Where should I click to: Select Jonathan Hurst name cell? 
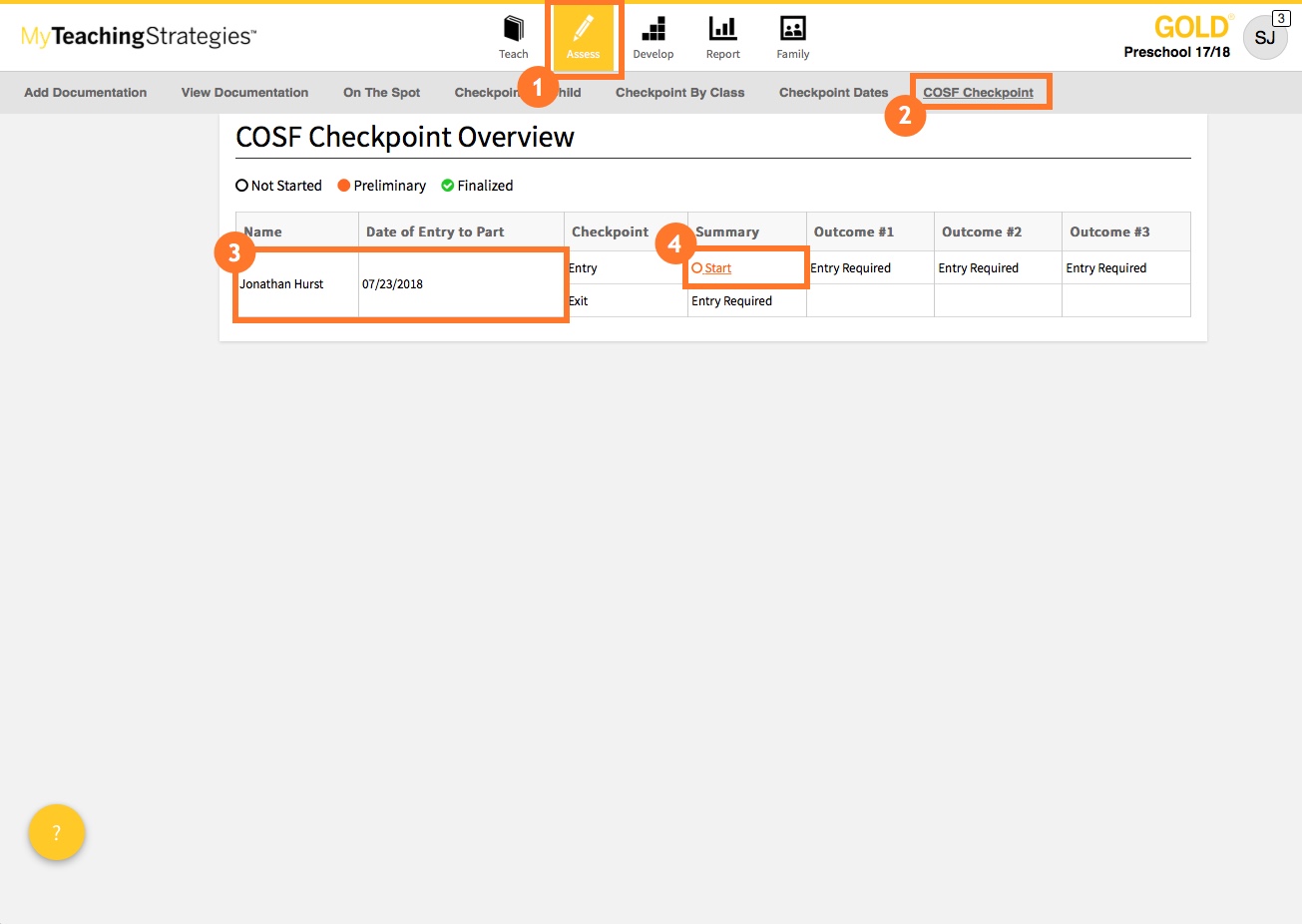(x=282, y=284)
